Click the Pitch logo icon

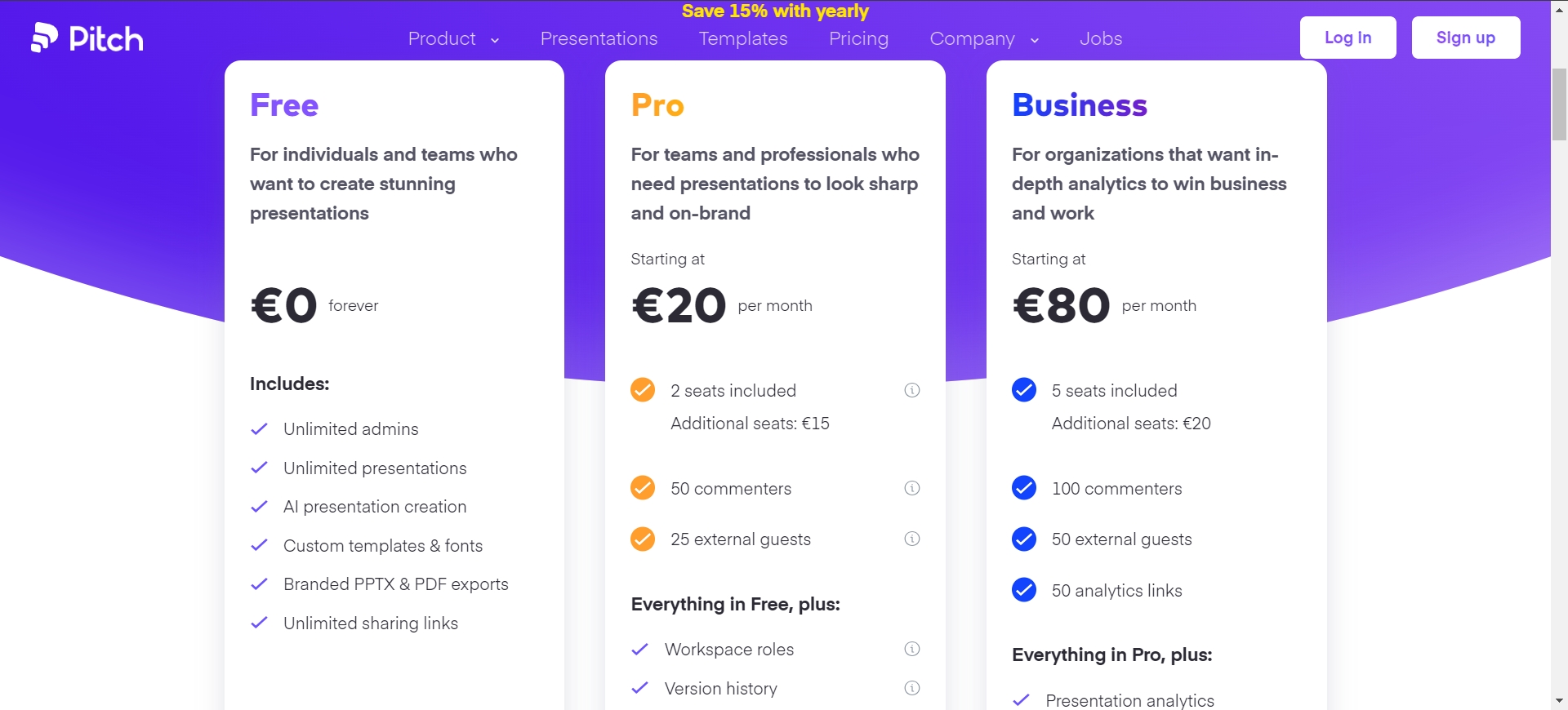click(x=44, y=38)
